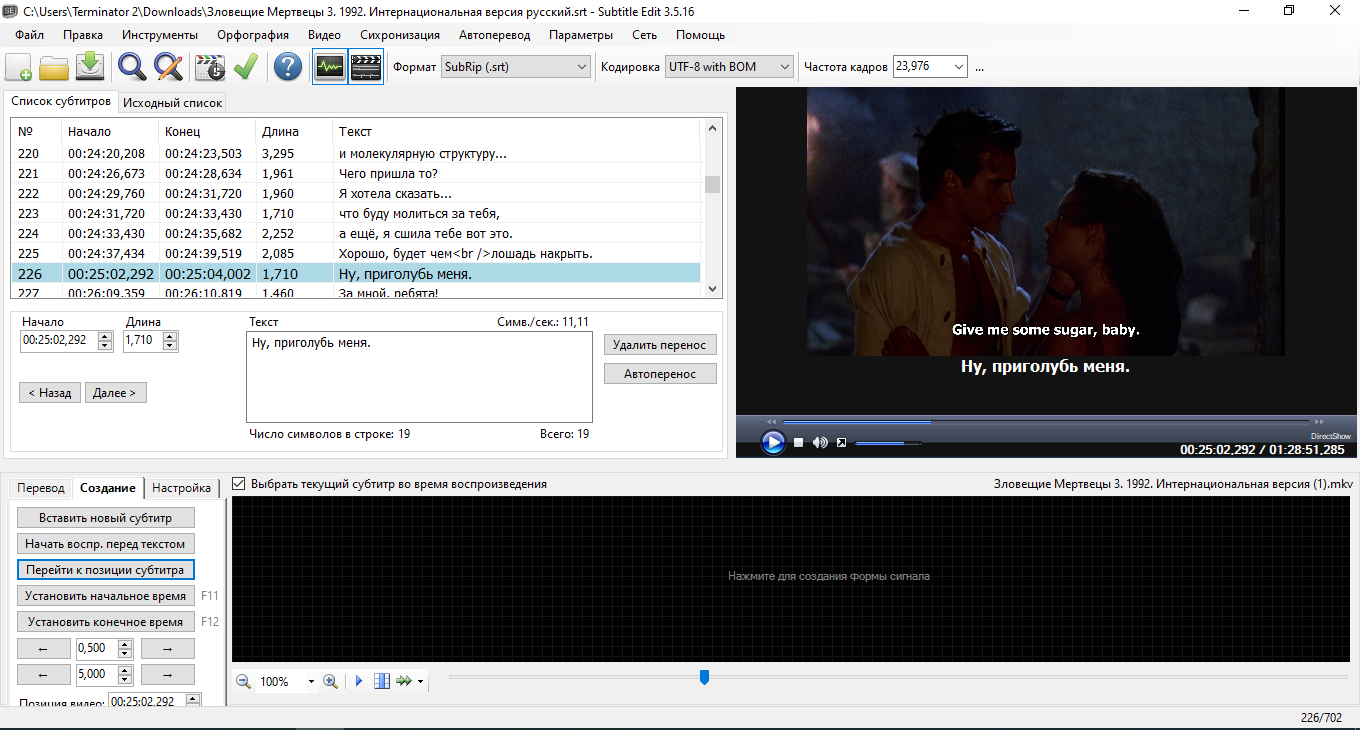1360x730 pixels.
Task: Click the Текст column header
Action: click(517, 131)
